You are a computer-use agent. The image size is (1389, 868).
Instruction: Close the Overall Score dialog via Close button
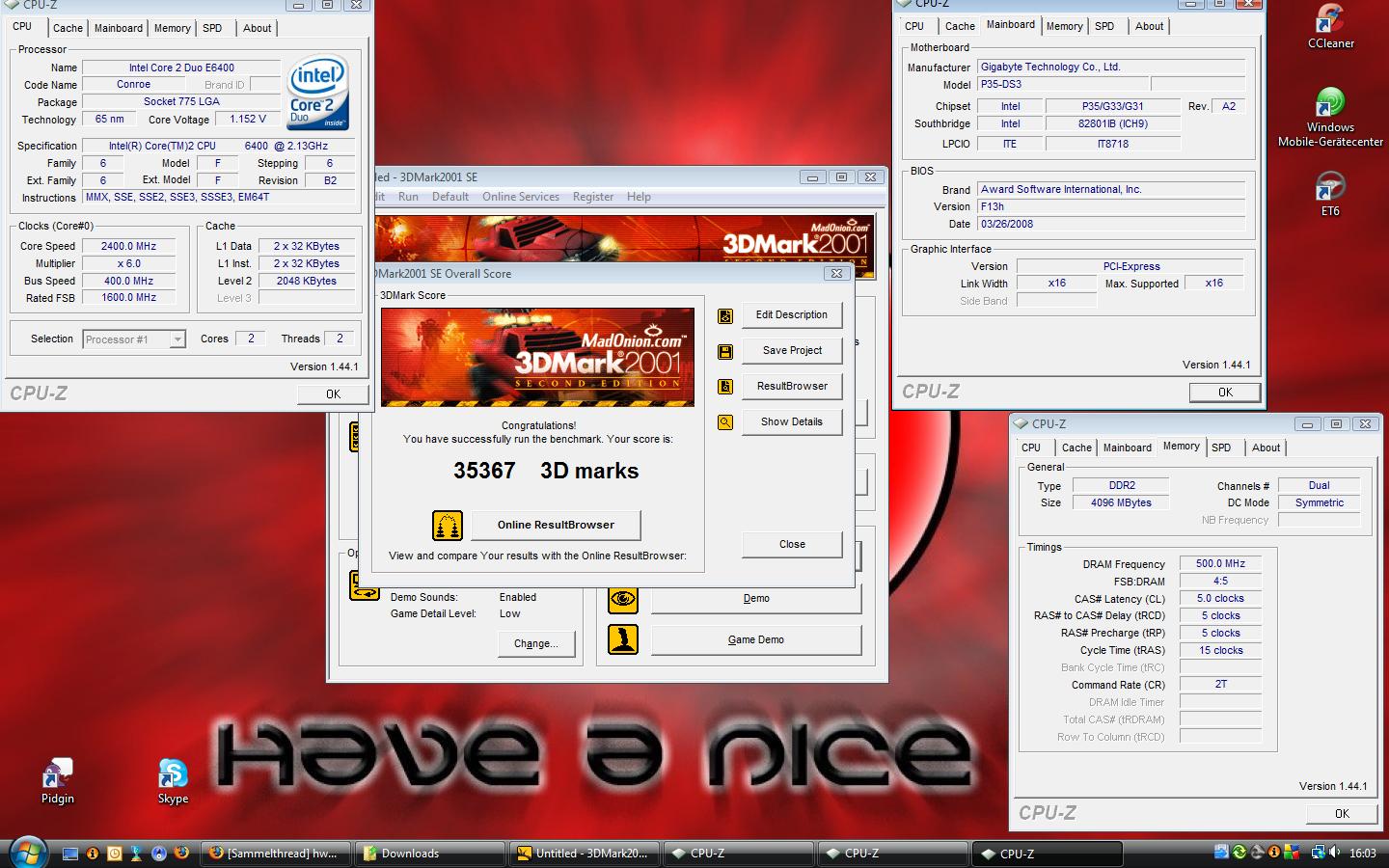792,545
